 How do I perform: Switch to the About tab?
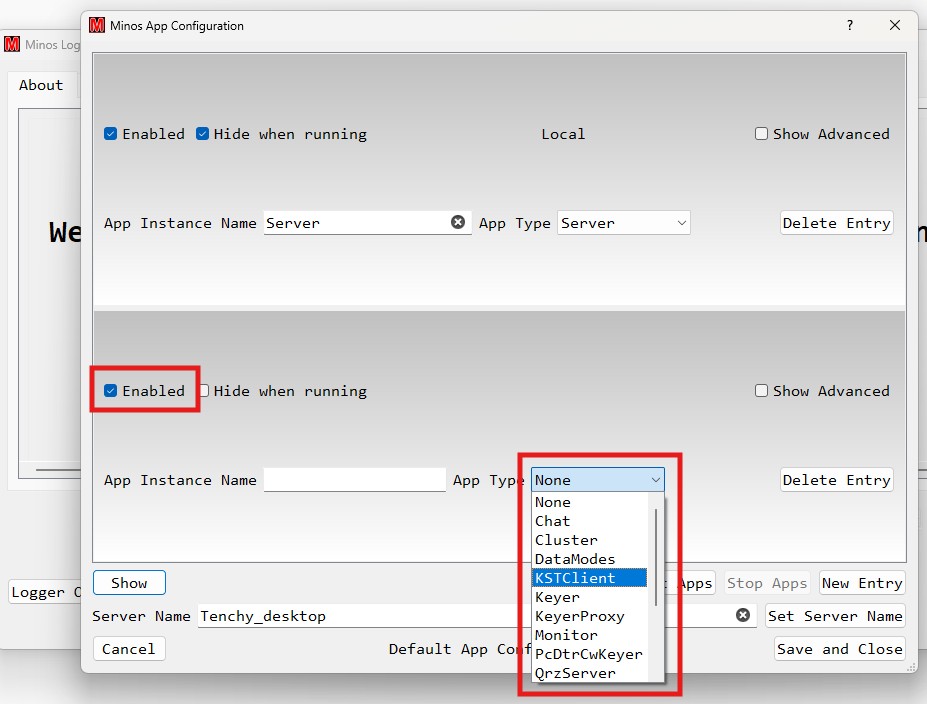(41, 85)
